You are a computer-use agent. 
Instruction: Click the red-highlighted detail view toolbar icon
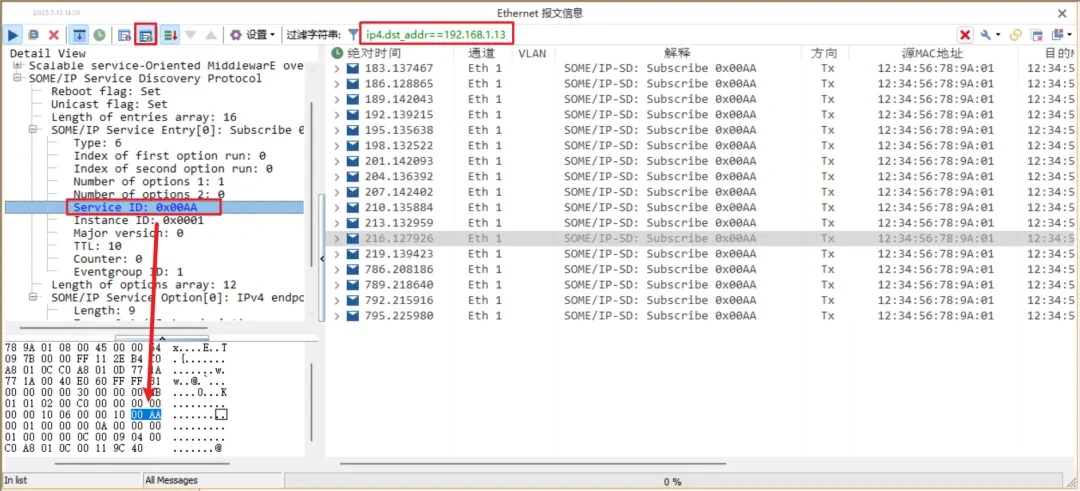pos(146,35)
